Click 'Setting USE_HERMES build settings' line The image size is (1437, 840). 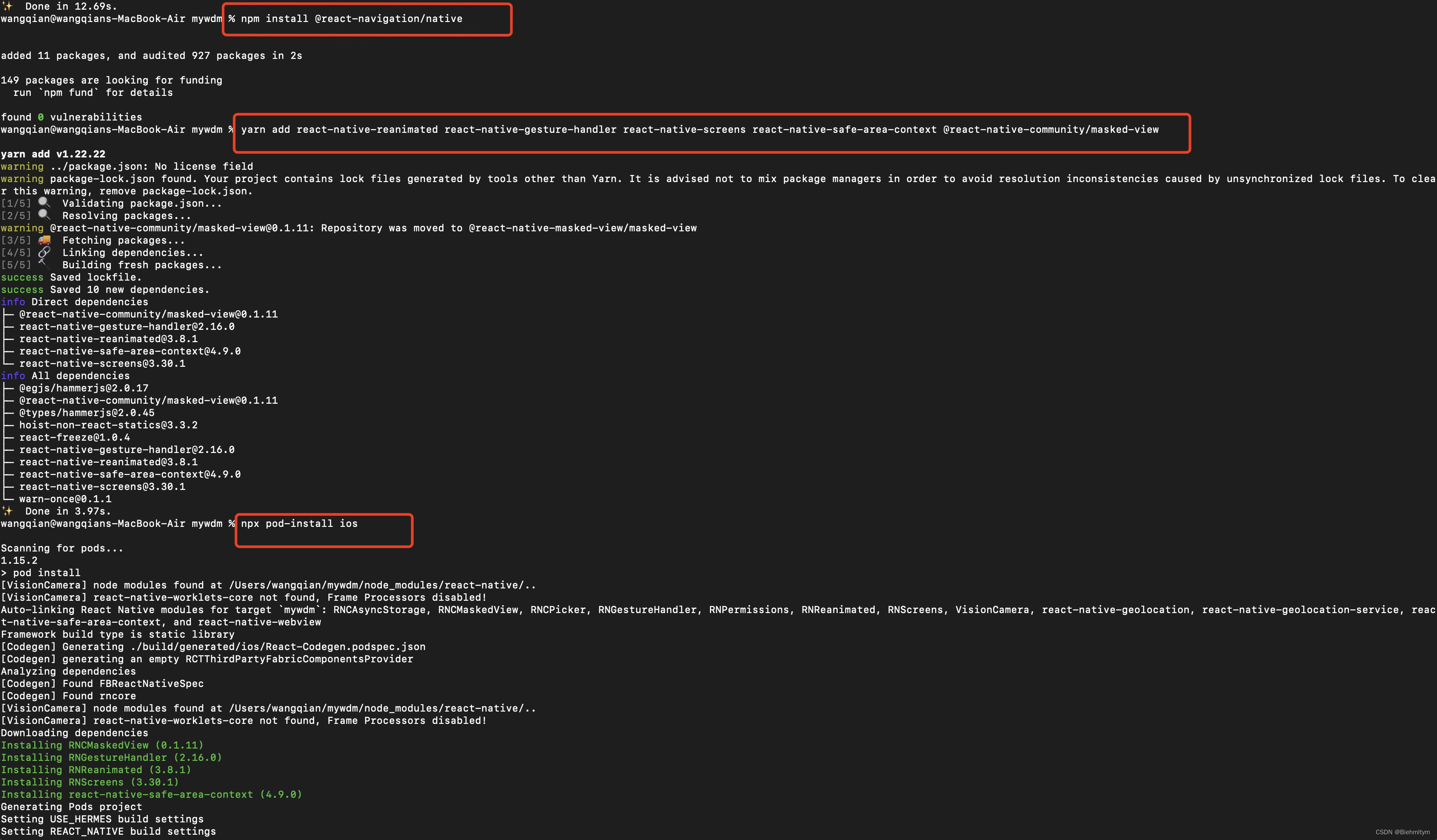pyautogui.click(x=103, y=819)
